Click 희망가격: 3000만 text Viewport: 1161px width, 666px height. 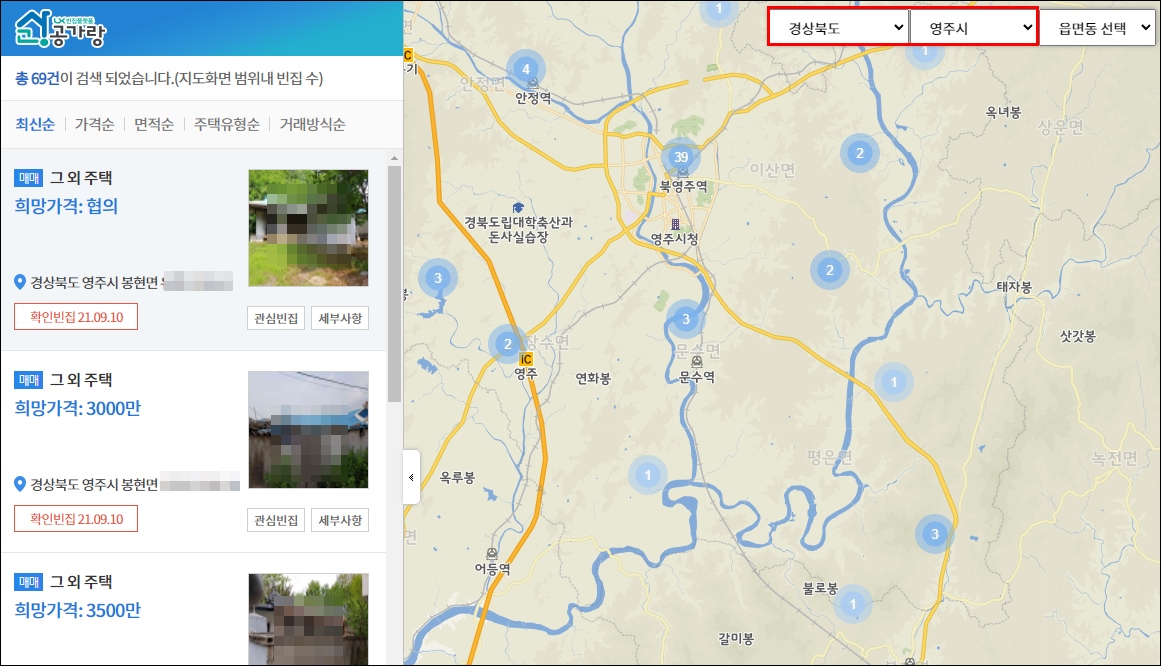point(77,408)
